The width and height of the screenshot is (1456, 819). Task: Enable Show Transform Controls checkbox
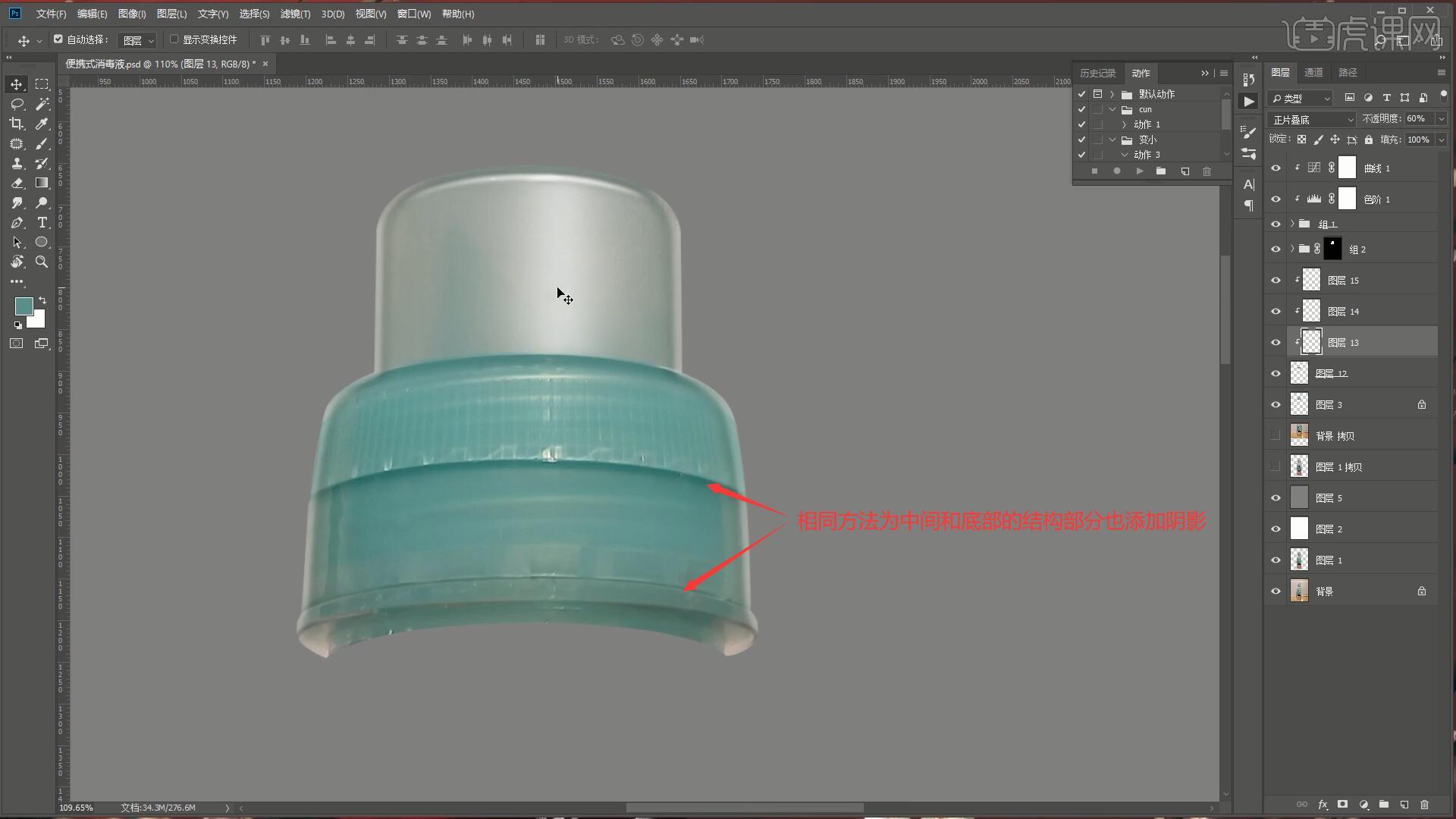click(174, 39)
